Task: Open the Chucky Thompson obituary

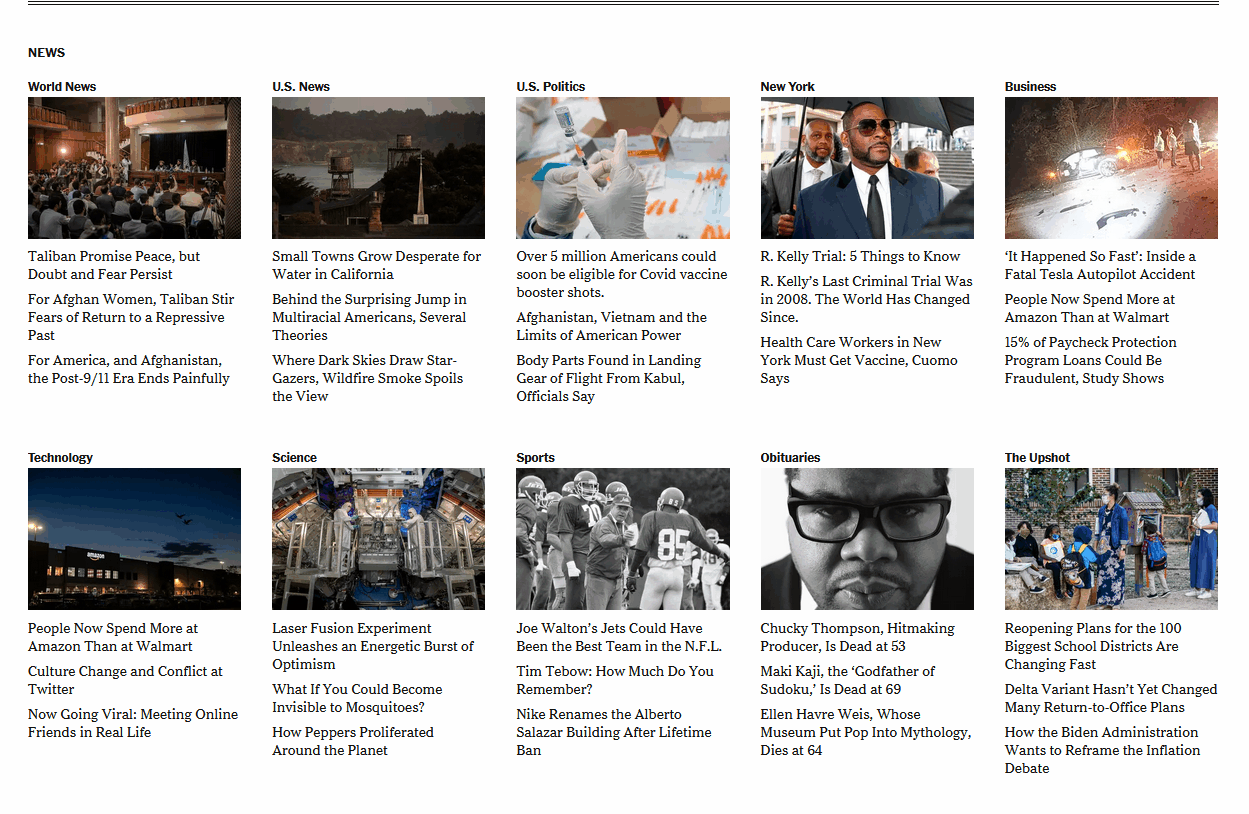Action: tap(863, 637)
